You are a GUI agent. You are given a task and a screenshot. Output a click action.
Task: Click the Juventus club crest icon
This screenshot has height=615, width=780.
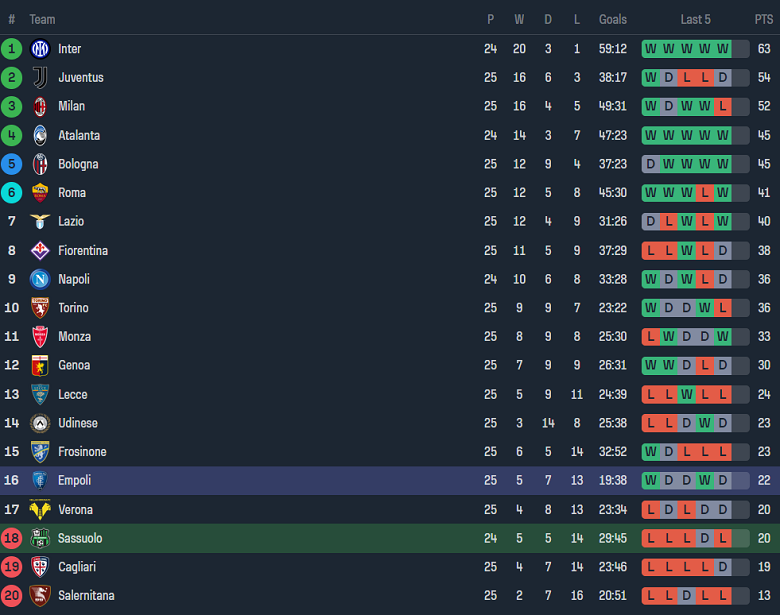tap(40, 78)
